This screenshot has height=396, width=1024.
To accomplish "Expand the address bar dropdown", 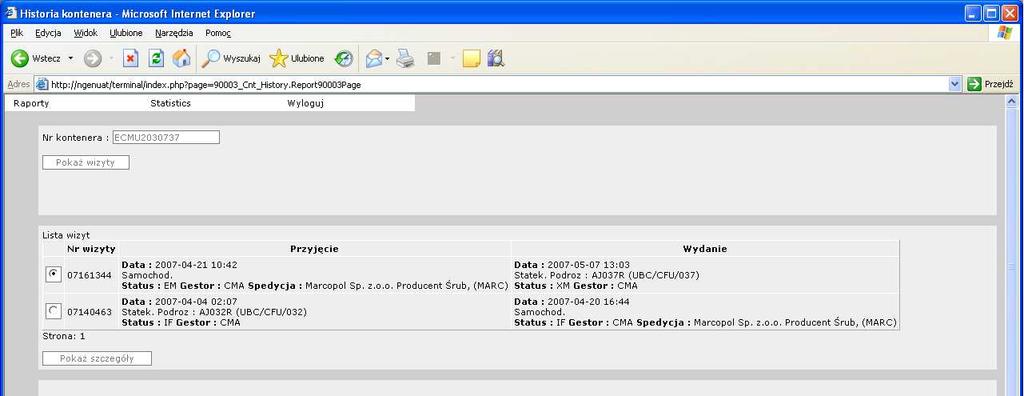I will [x=955, y=84].
